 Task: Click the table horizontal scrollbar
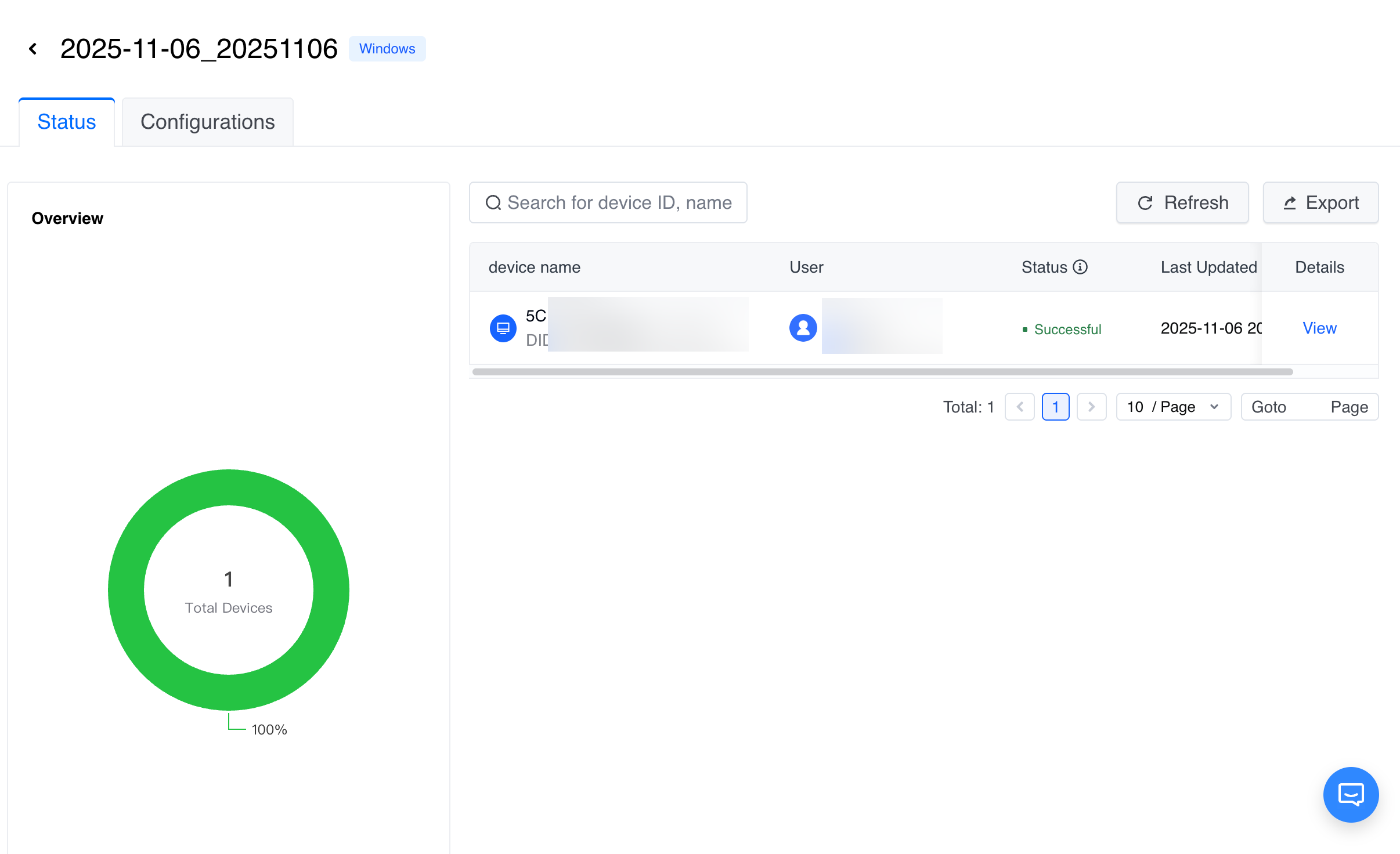tap(882, 372)
